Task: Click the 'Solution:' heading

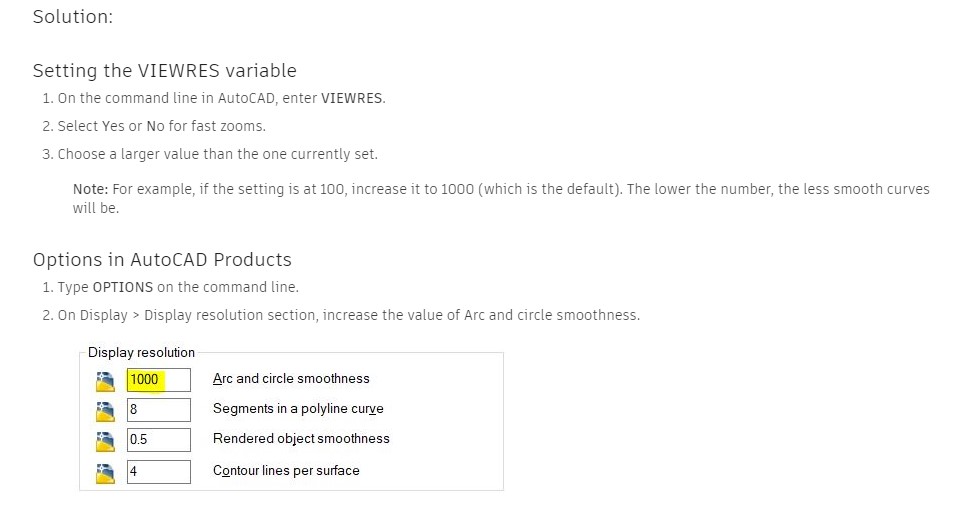Action: (73, 17)
